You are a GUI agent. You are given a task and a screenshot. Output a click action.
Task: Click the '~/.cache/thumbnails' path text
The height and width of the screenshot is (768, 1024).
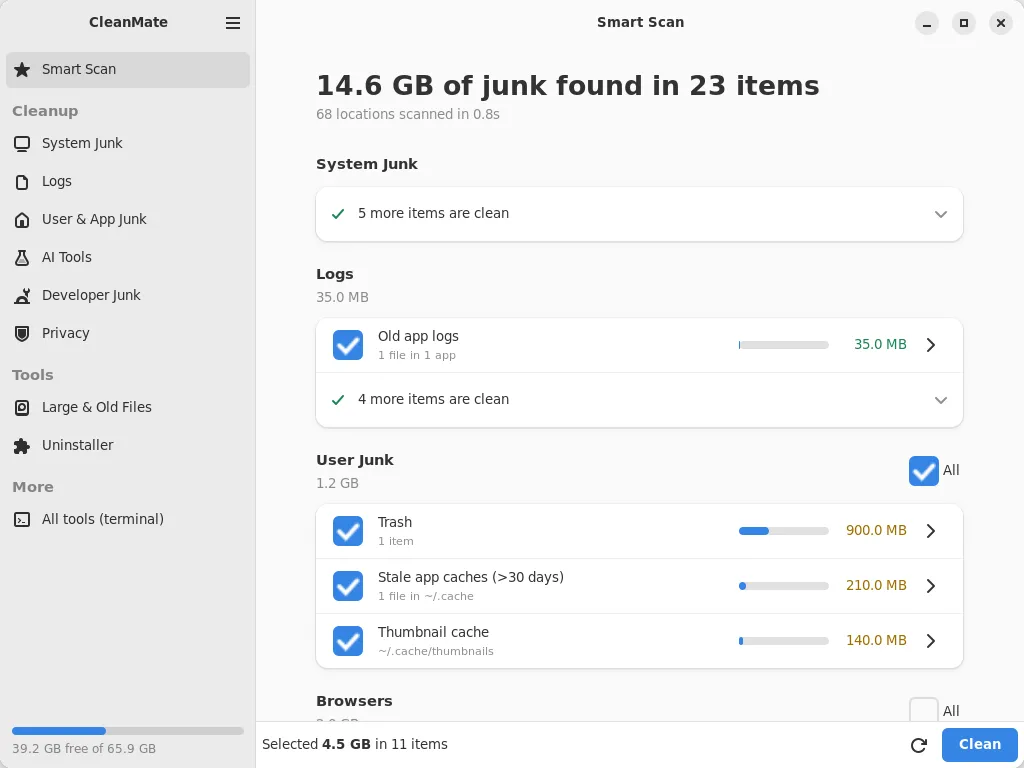pos(436,652)
